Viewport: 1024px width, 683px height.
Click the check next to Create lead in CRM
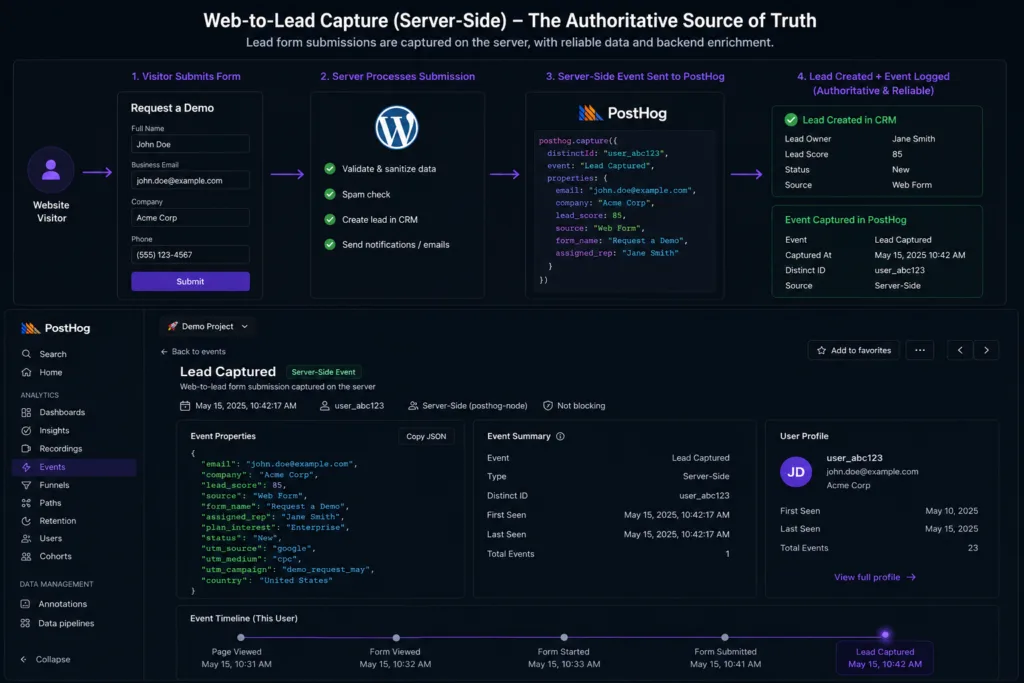[330, 219]
